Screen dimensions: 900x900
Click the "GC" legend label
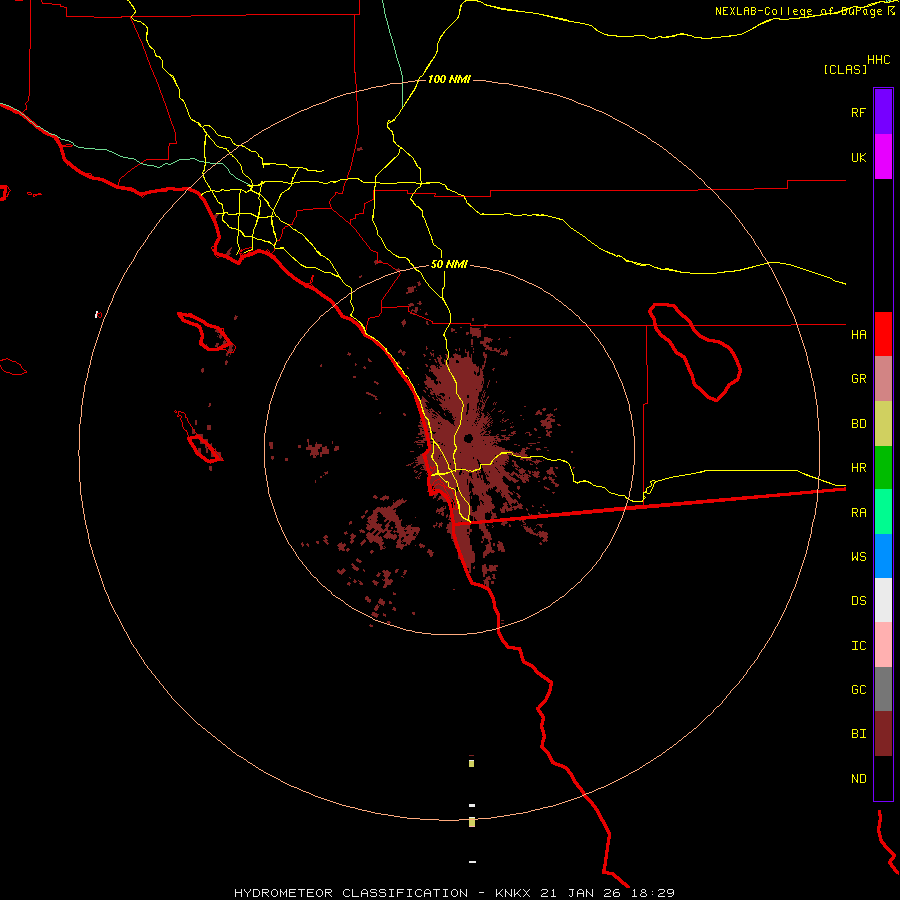[858, 689]
